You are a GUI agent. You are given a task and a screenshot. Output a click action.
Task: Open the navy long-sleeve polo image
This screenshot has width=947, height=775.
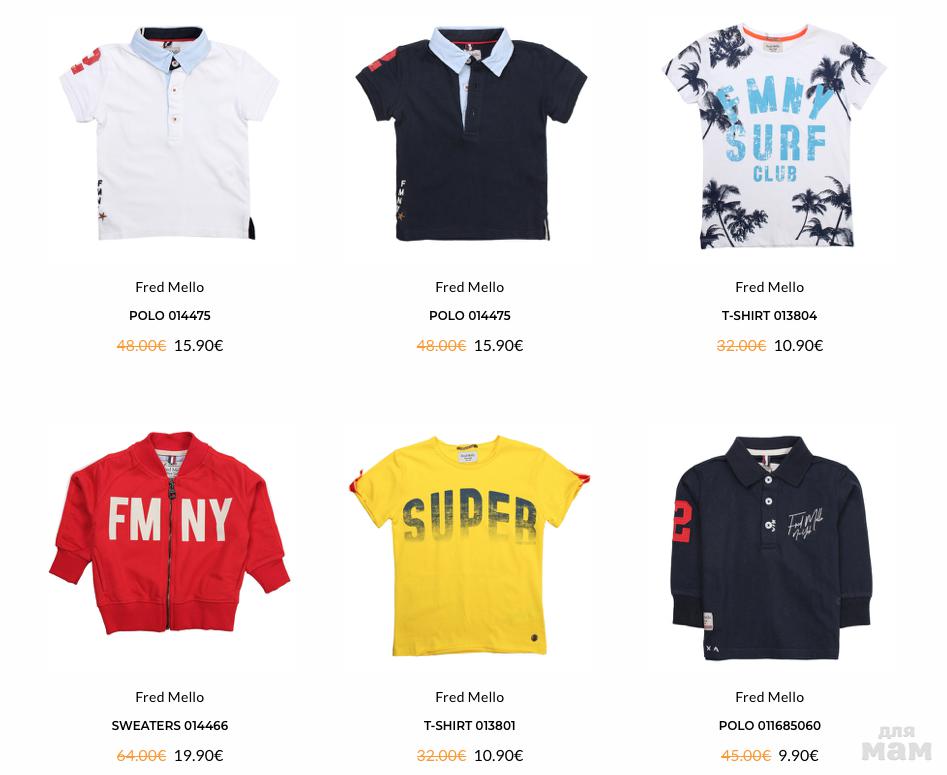(772, 548)
